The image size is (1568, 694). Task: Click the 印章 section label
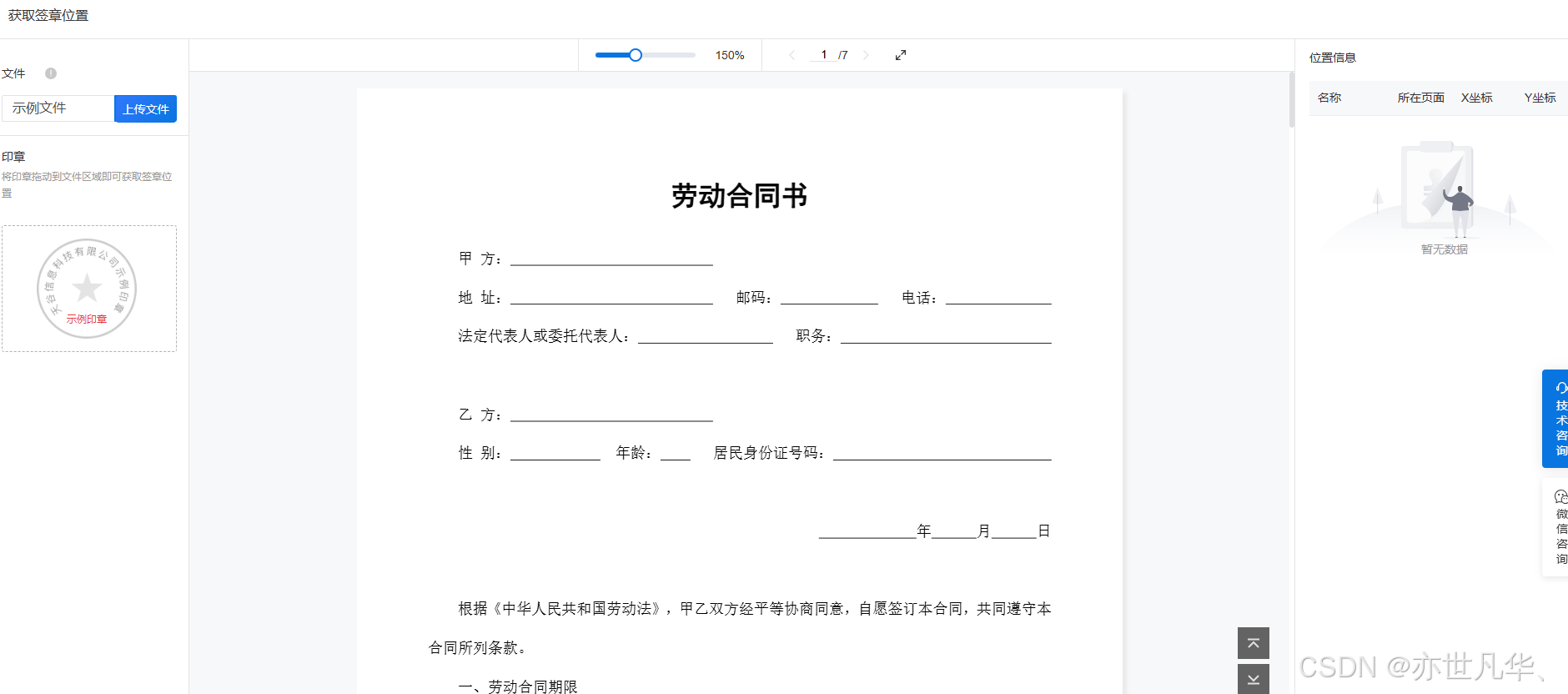pos(13,157)
